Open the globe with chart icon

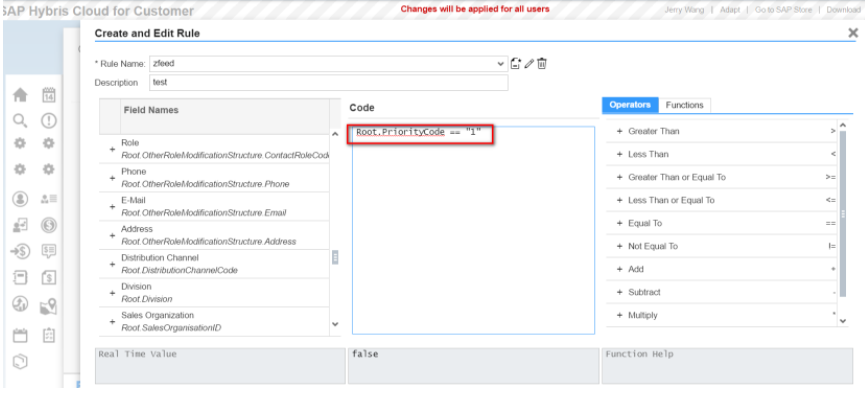(x=20, y=304)
